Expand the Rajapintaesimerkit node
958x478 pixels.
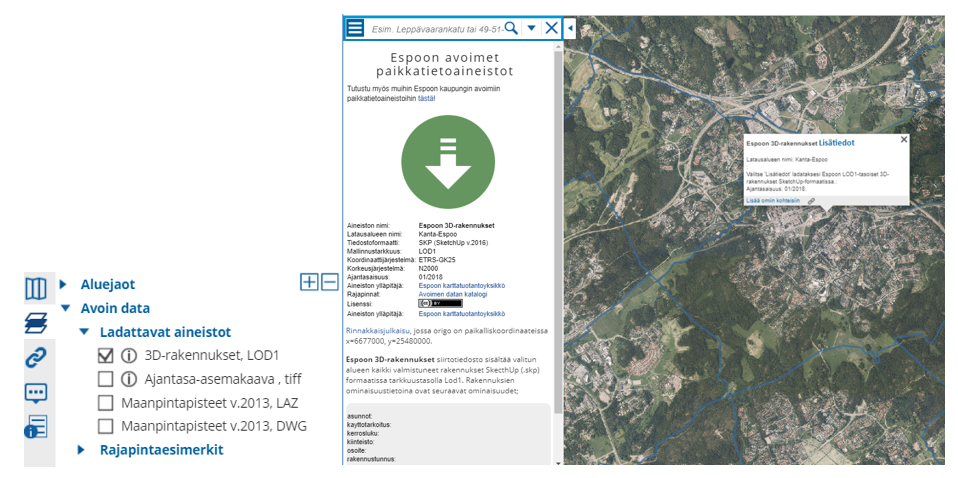pyautogui.click(x=82, y=450)
